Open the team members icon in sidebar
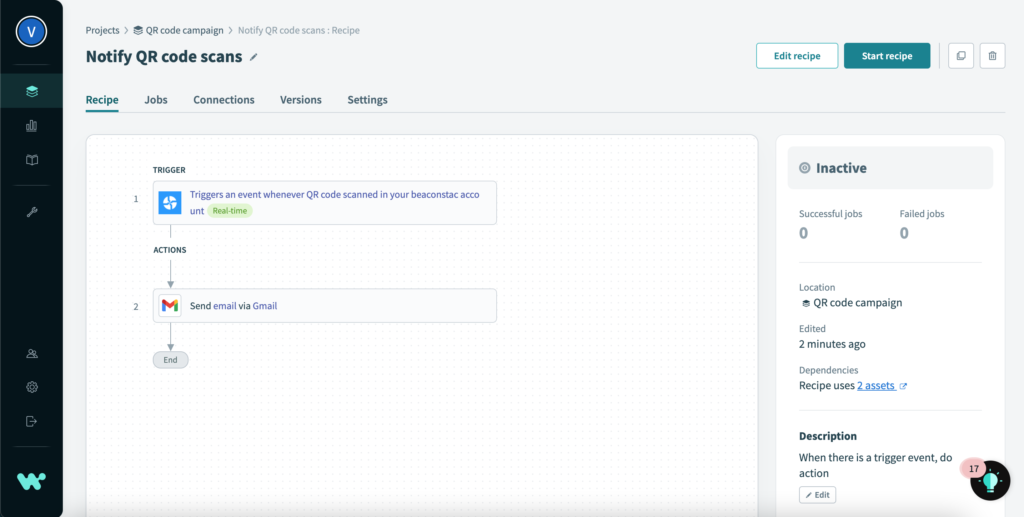 point(32,353)
